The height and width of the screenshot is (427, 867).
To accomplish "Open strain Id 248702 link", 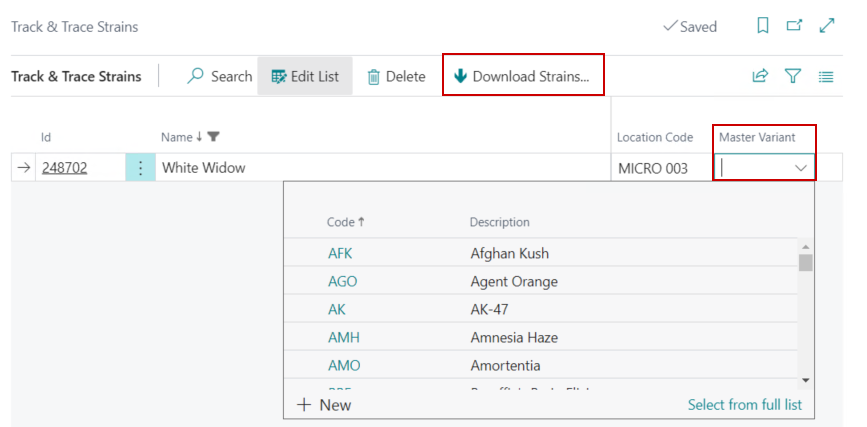I will [64, 168].
